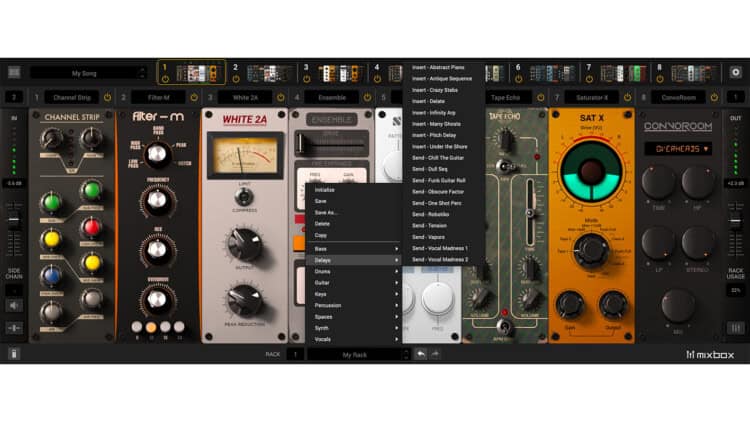Bypass the ConvoRoom slot power button
Viewport: 750px width, 422px height.
click(714, 98)
